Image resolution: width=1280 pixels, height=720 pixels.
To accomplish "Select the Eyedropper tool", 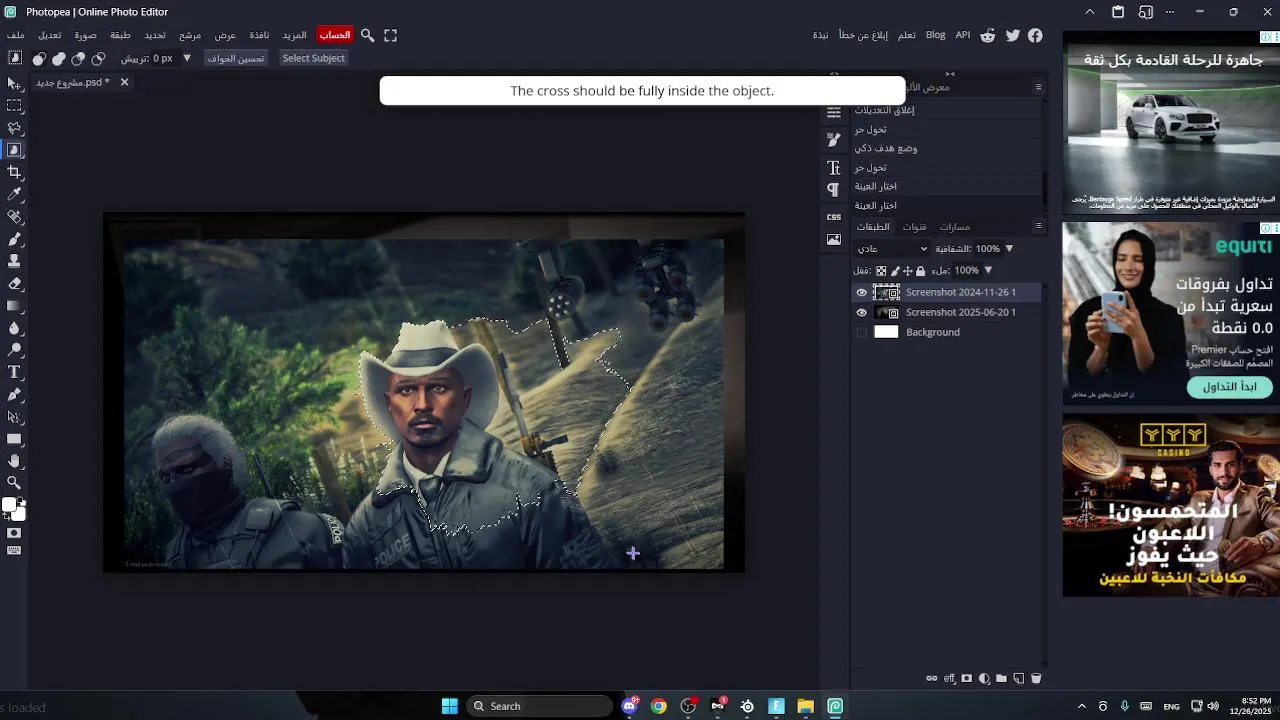I will coord(14,194).
